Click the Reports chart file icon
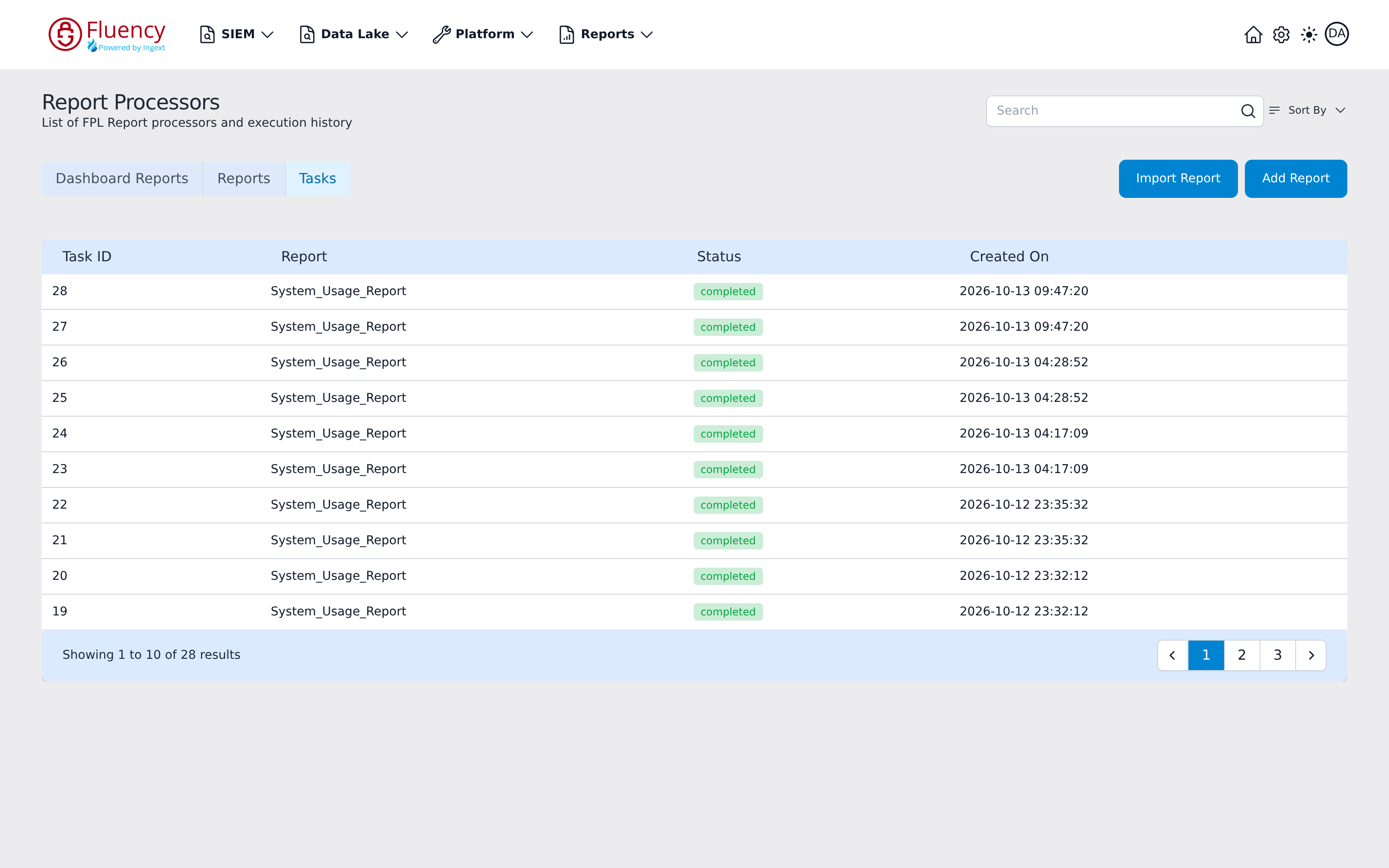The height and width of the screenshot is (868, 1389). pyautogui.click(x=566, y=34)
